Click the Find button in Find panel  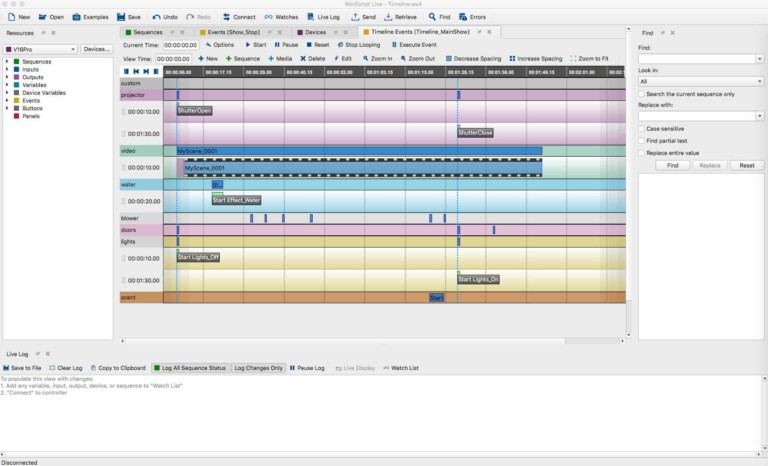[672, 166]
